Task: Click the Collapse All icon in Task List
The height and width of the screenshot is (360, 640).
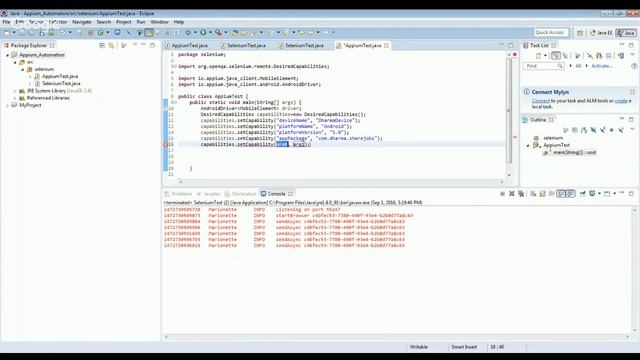Action: point(609,56)
